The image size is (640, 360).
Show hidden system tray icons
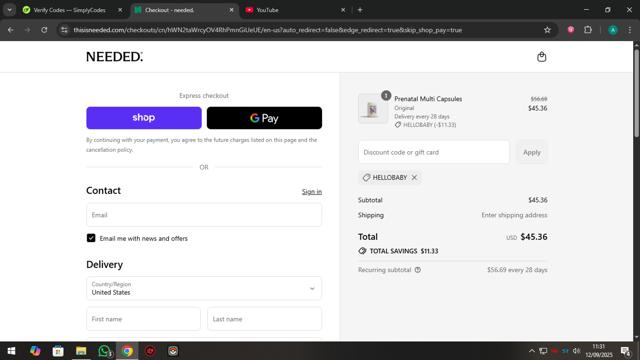coord(531,351)
